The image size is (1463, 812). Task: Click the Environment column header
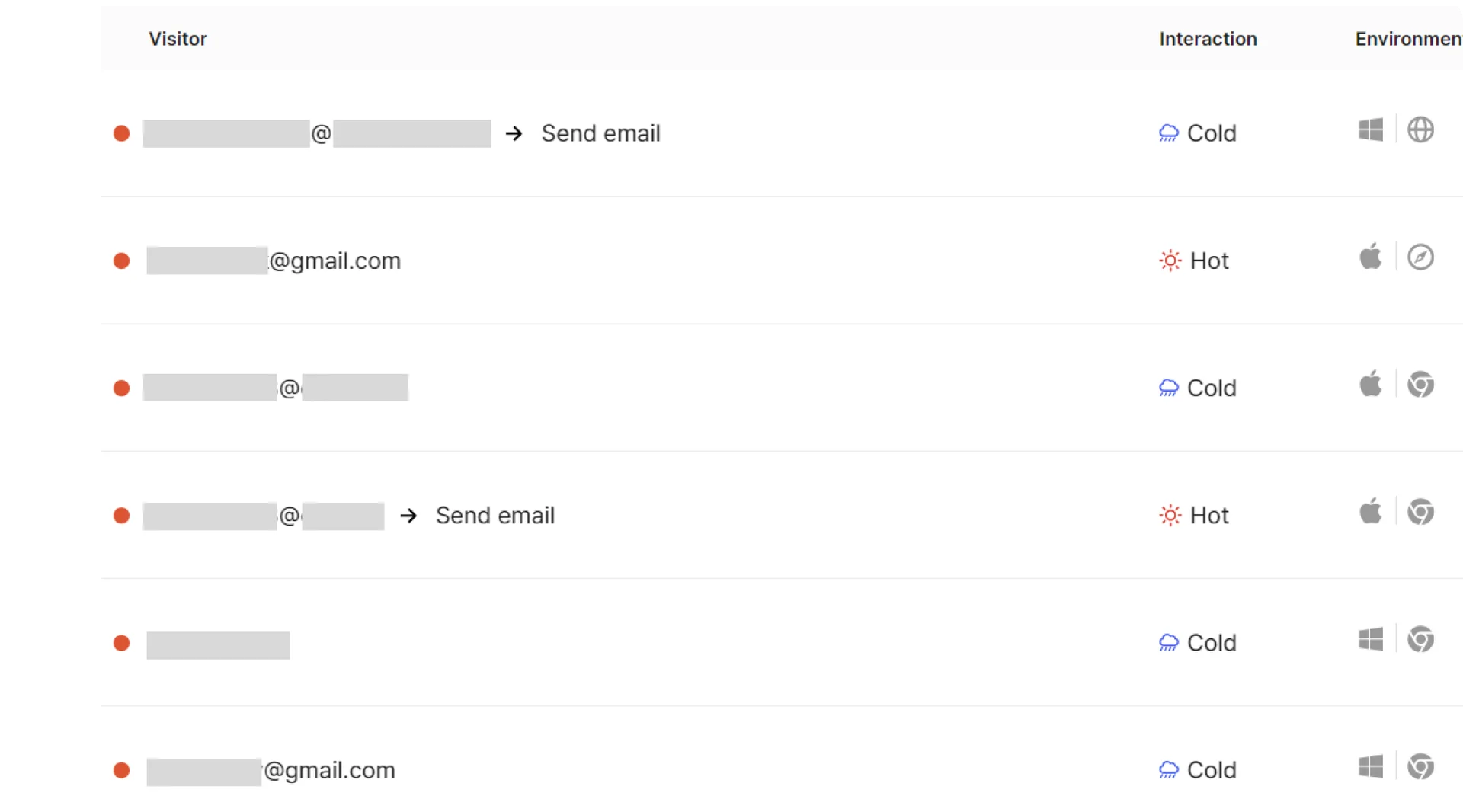click(x=1407, y=39)
